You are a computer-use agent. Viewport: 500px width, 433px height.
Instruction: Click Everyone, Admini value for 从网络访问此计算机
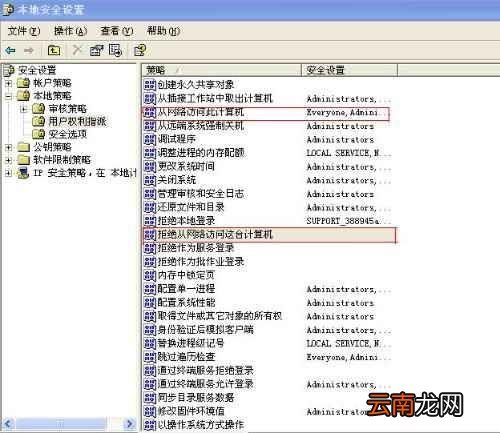tap(347, 112)
